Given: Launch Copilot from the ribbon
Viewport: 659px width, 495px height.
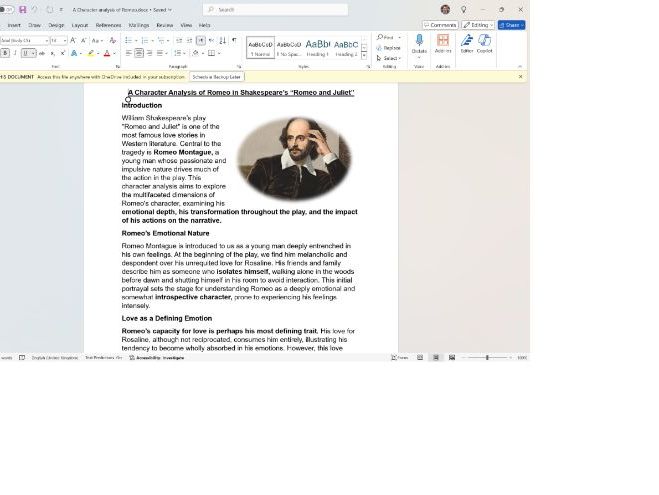Looking at the screenshot, I should click(485, 45).
